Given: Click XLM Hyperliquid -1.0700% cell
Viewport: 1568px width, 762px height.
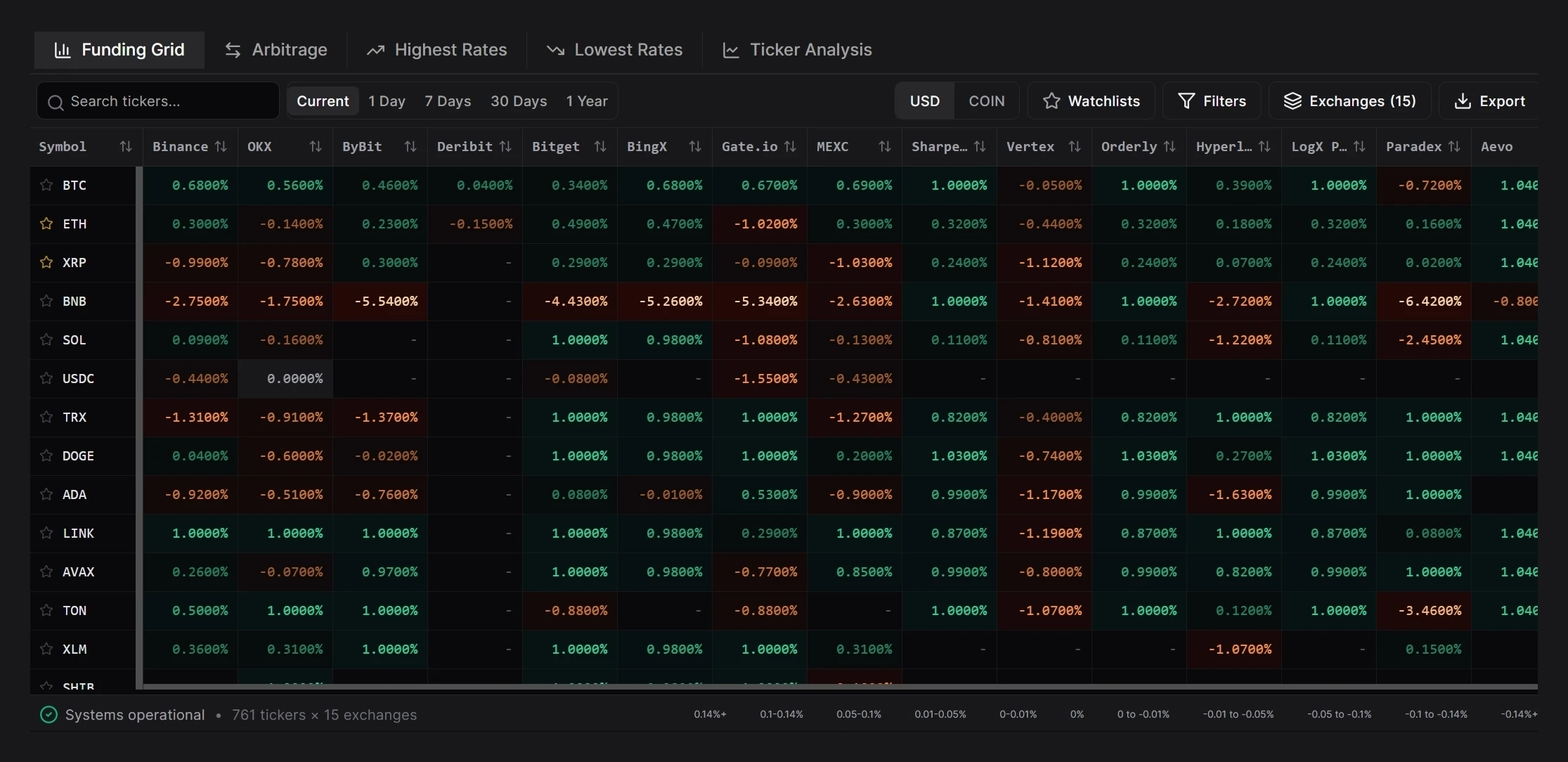Looking at the screenshot, I should (1233, 649).
